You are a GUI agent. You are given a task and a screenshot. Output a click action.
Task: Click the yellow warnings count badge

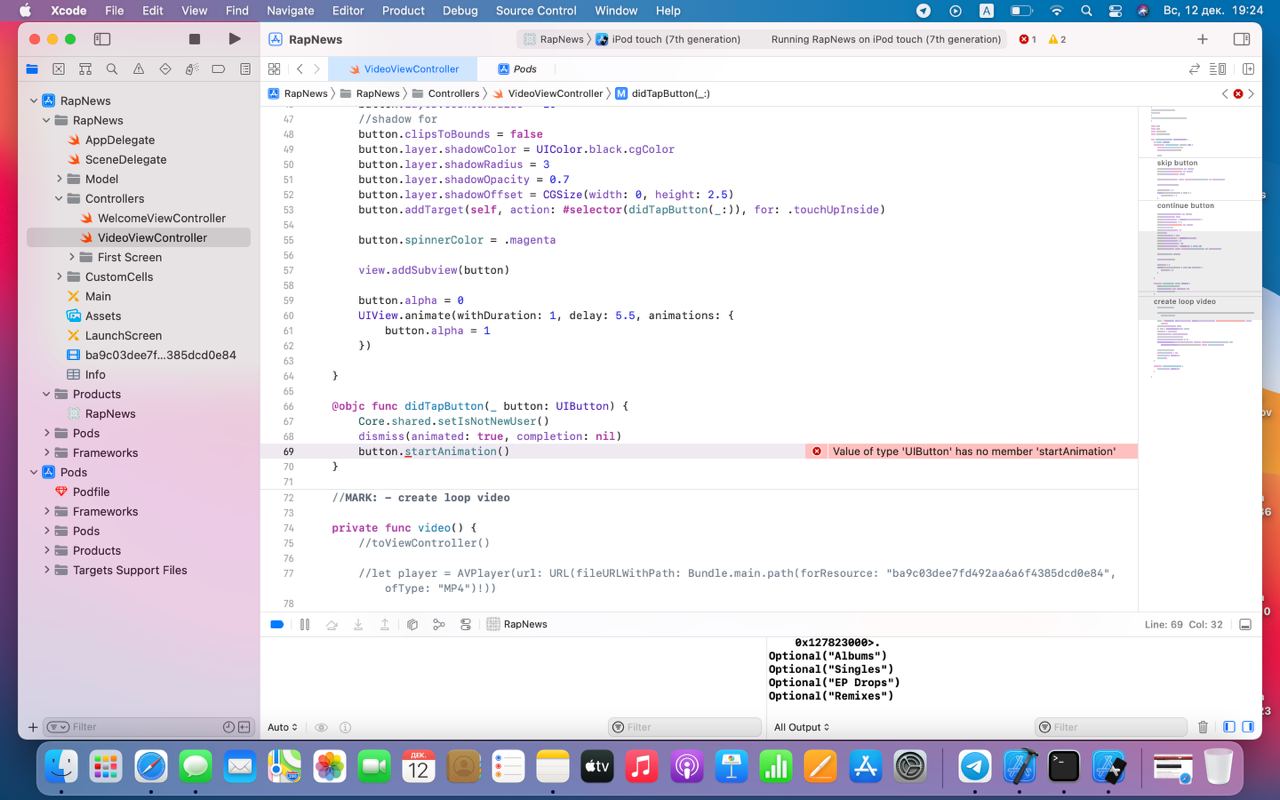click(x=1056, y=39)
